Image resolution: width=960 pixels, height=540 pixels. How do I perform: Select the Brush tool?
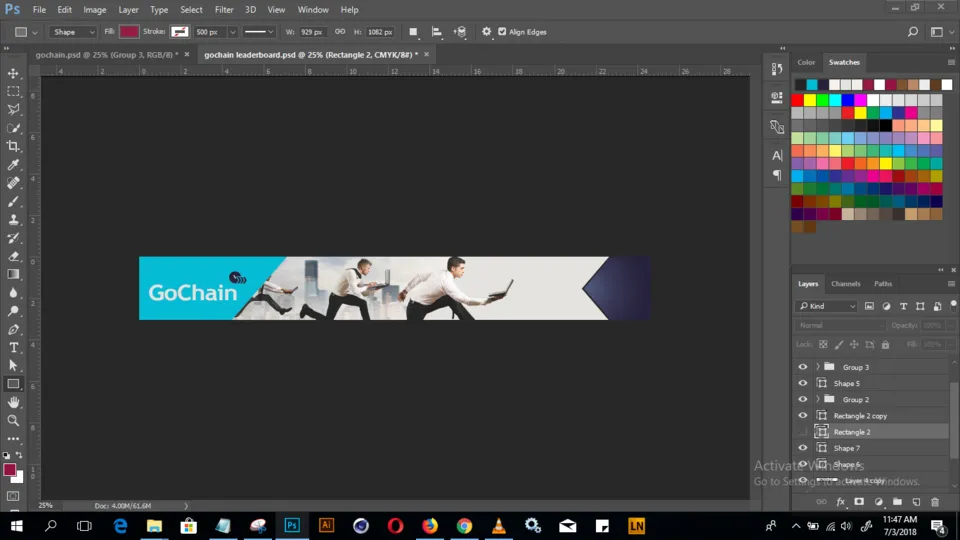pyautogui.click(x=13, y=201)
